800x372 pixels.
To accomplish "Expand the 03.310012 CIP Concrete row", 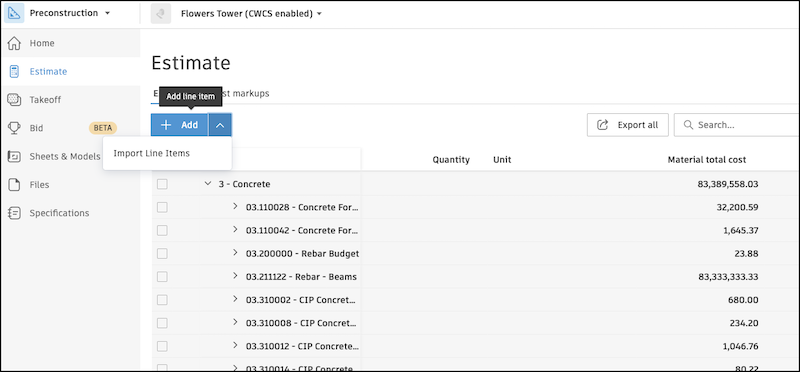I will [x=235, y=345].
